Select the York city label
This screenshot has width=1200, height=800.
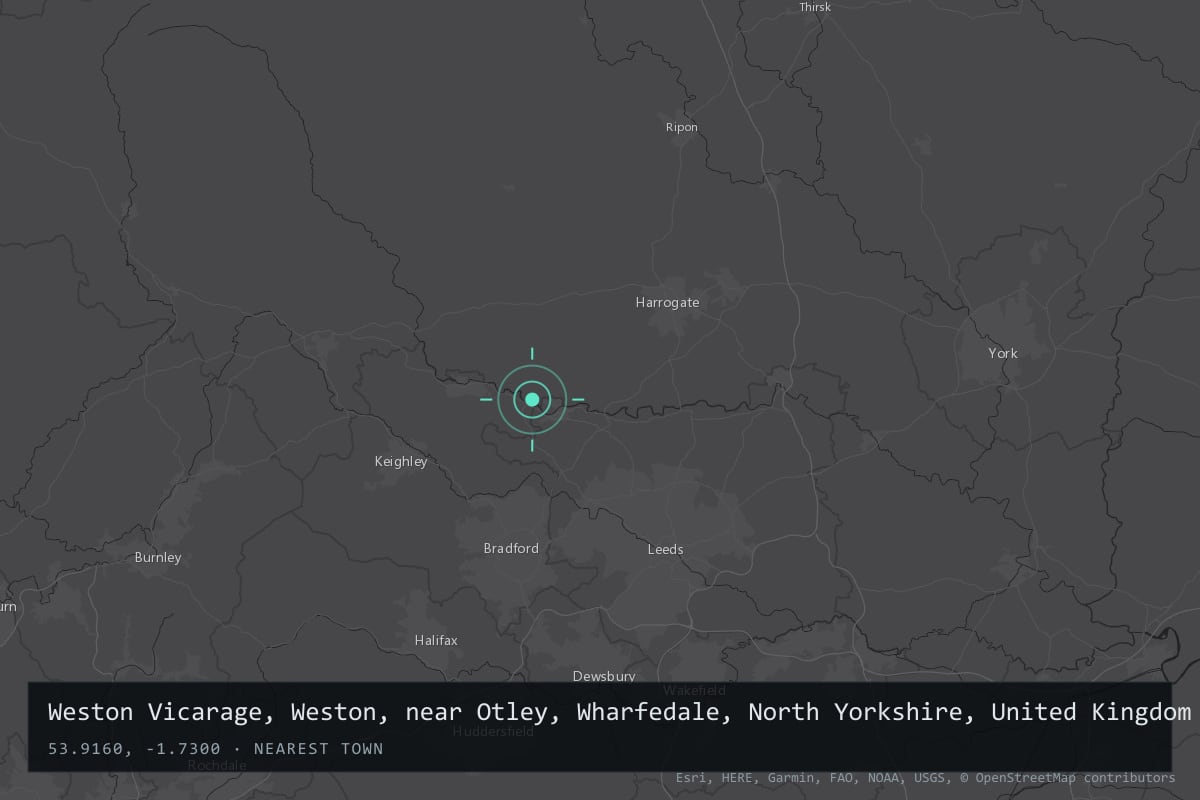pos(1003,353)
